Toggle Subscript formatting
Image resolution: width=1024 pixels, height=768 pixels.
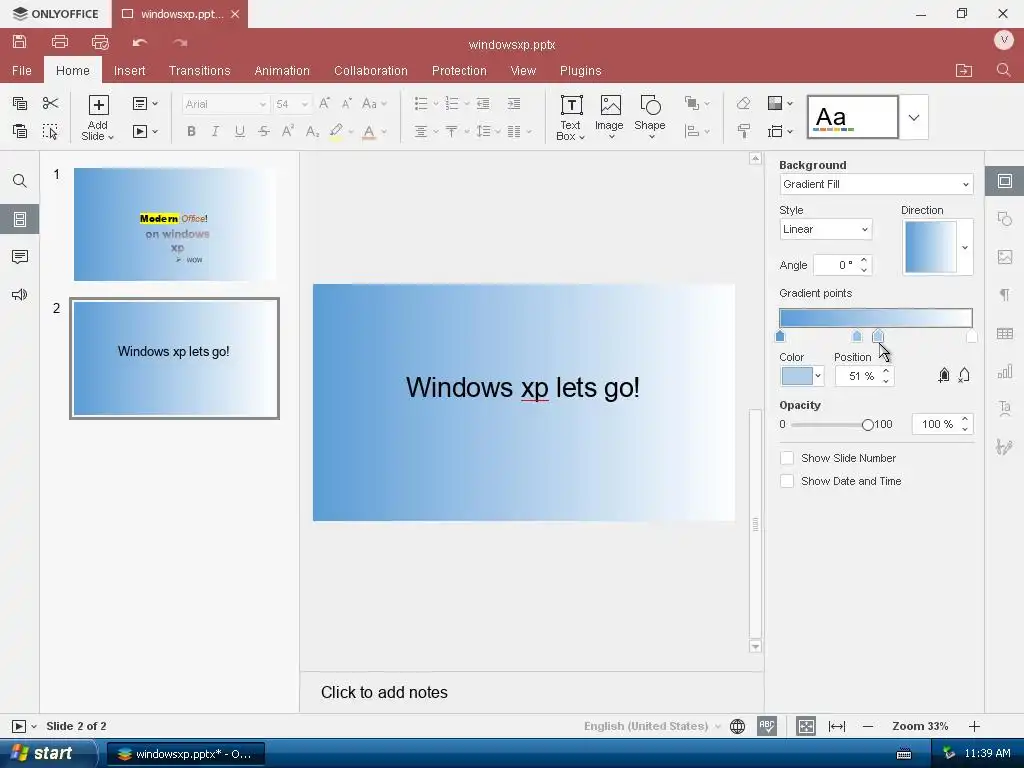tap(312, 131)
